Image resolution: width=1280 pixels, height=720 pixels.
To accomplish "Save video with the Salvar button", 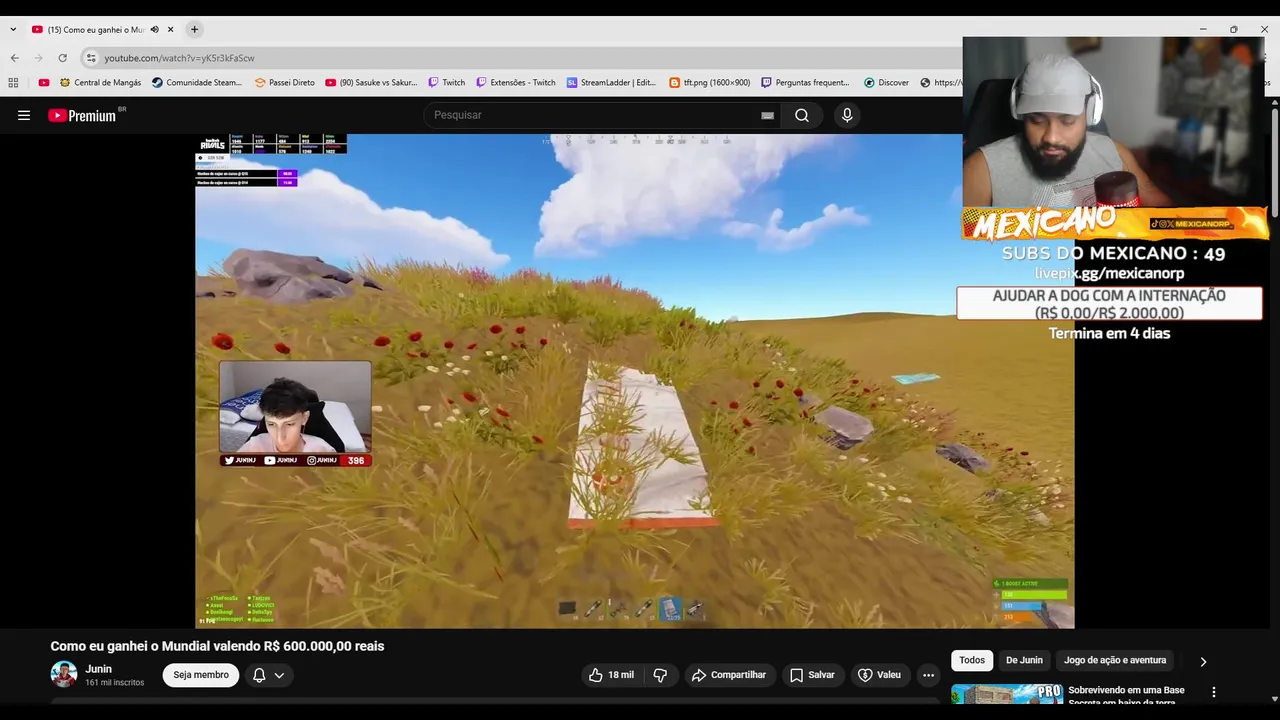I will pos(812,675).
